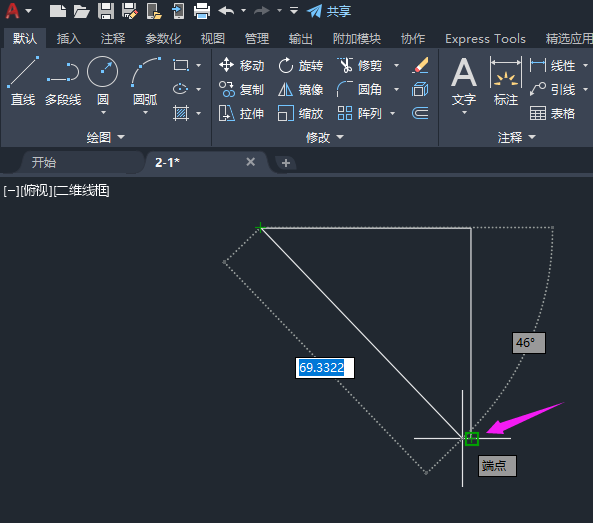Save the current drawing
This screenshot has height=523, width=593.
[x=106, y=11]
